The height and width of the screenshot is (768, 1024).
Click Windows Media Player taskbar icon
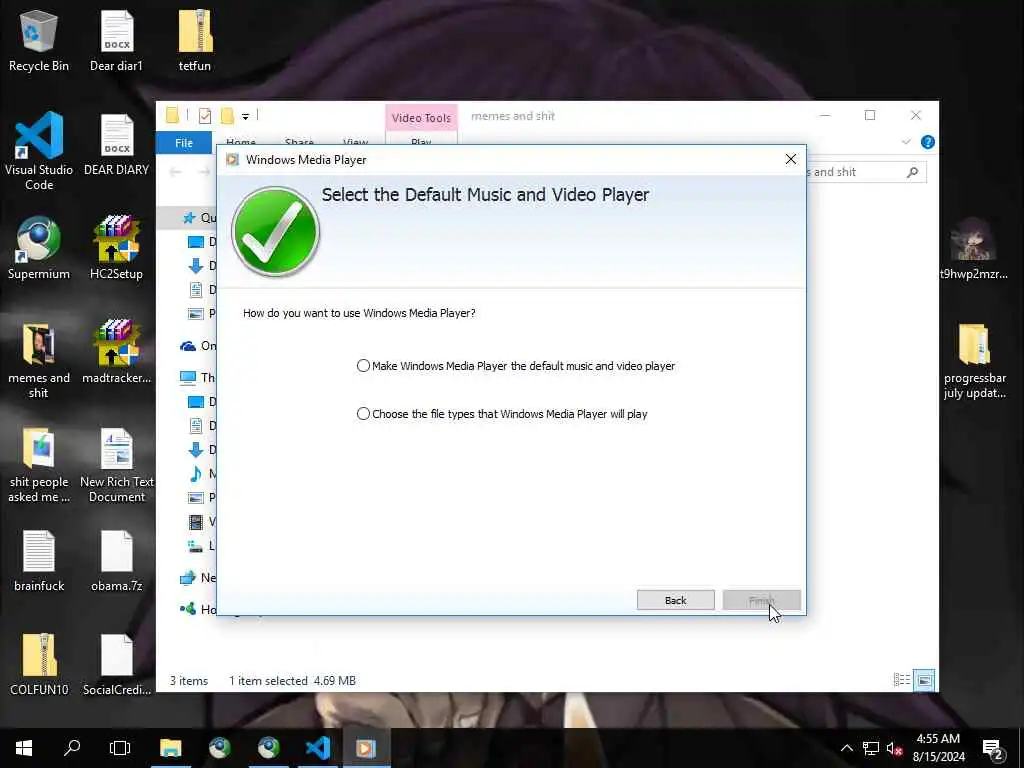pos(366,748)
